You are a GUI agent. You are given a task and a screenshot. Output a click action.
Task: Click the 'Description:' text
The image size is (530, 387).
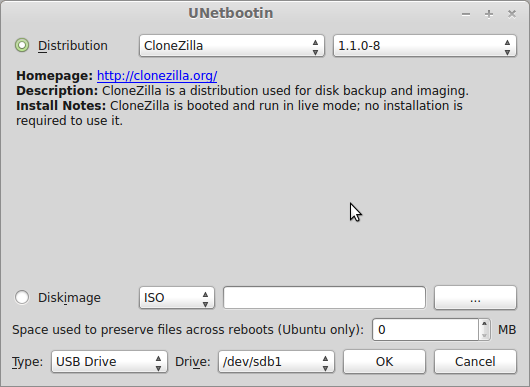click(57, 91)
